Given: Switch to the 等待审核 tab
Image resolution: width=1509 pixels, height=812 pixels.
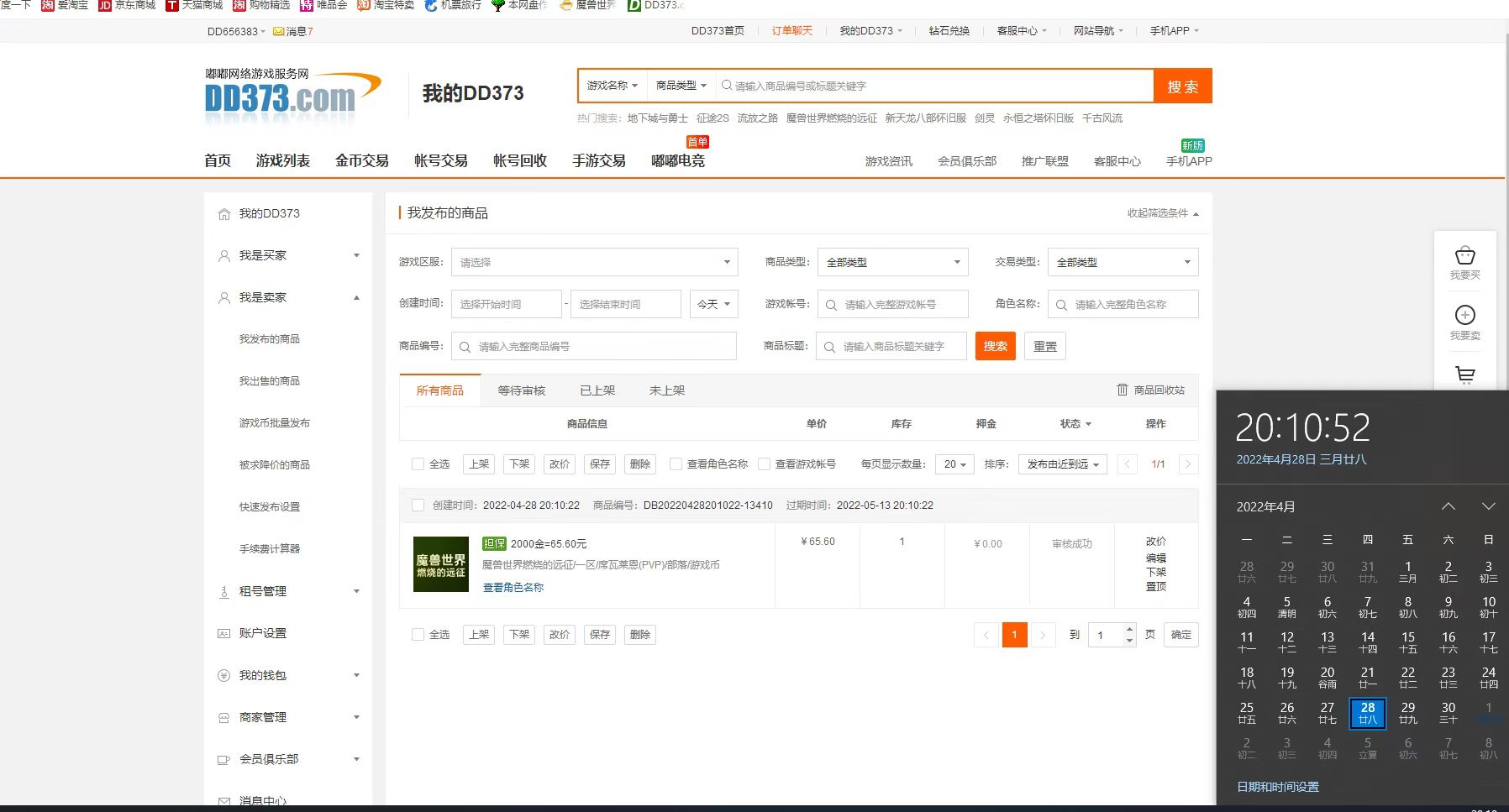Looking at the screenshot, I should coord(520,390).
